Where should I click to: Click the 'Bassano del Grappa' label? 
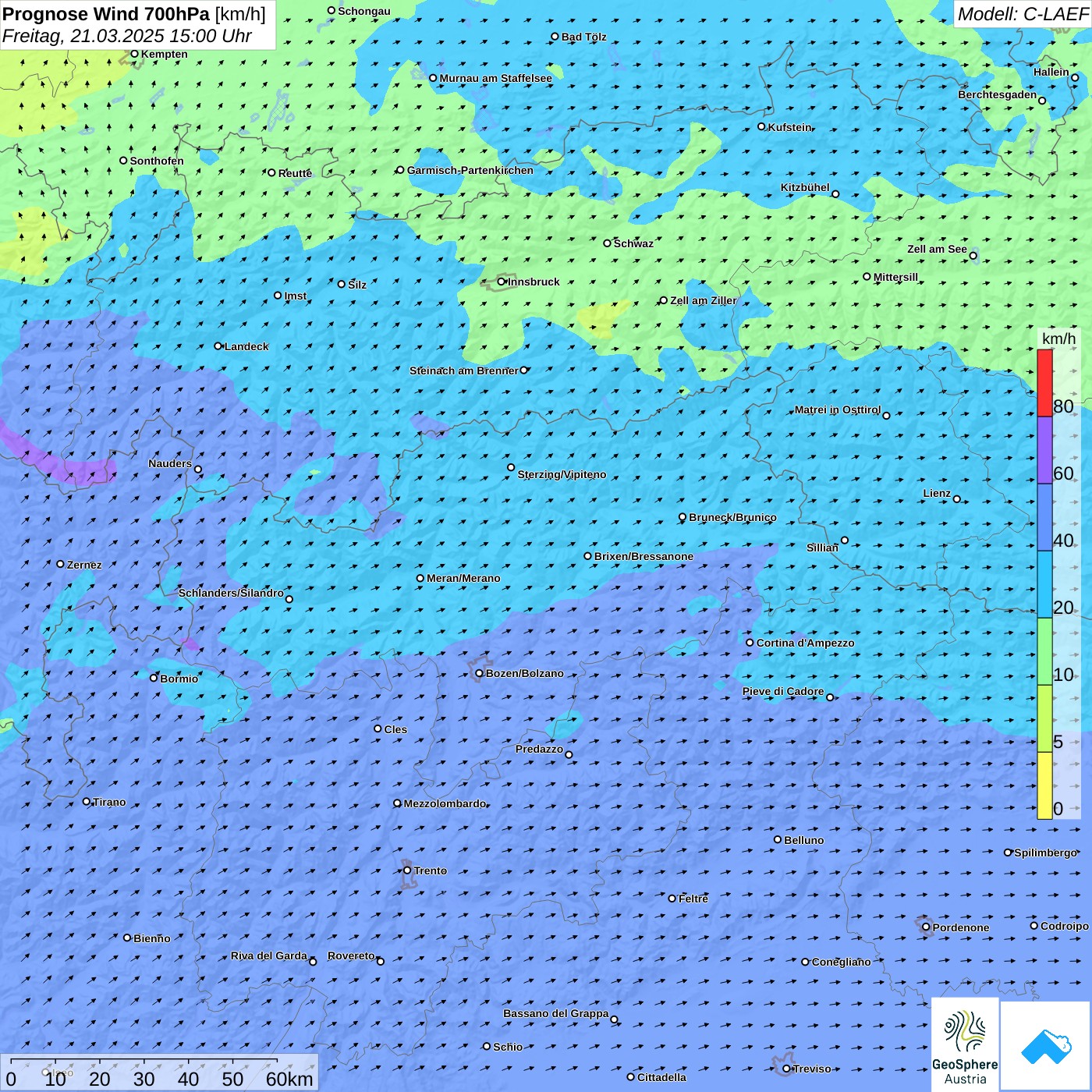click(x=556, y=1013)
